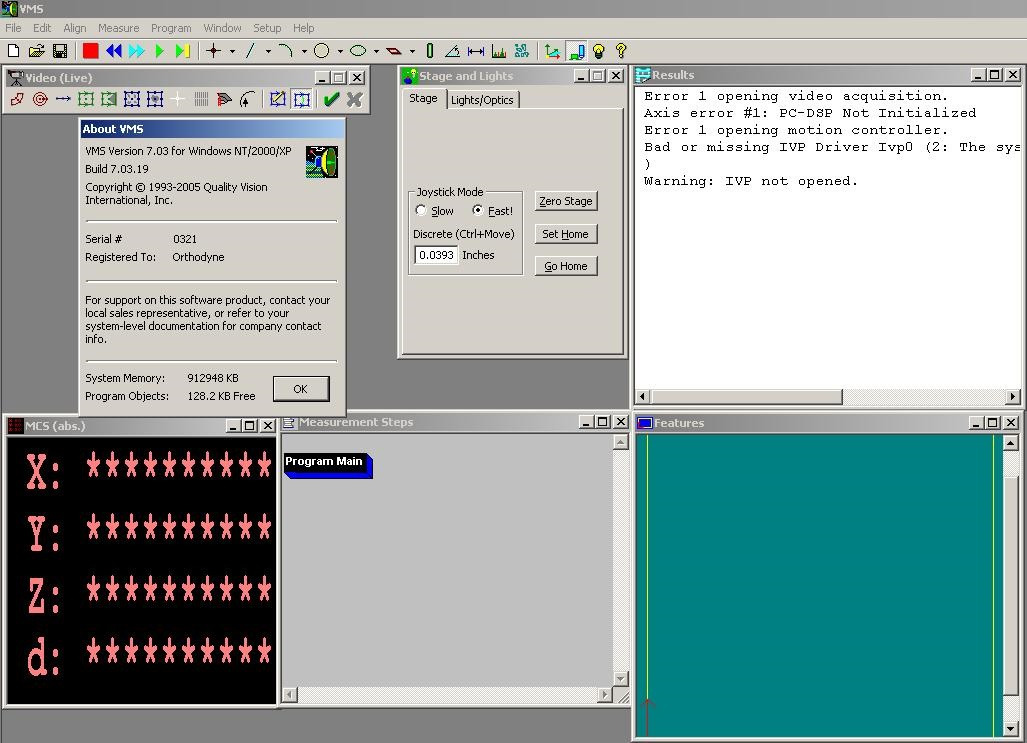Expand the Ellipse tool dropdown arrow
Image resolution: width=1027 pixels, height=743 pixels.
(x=376, y=52)
